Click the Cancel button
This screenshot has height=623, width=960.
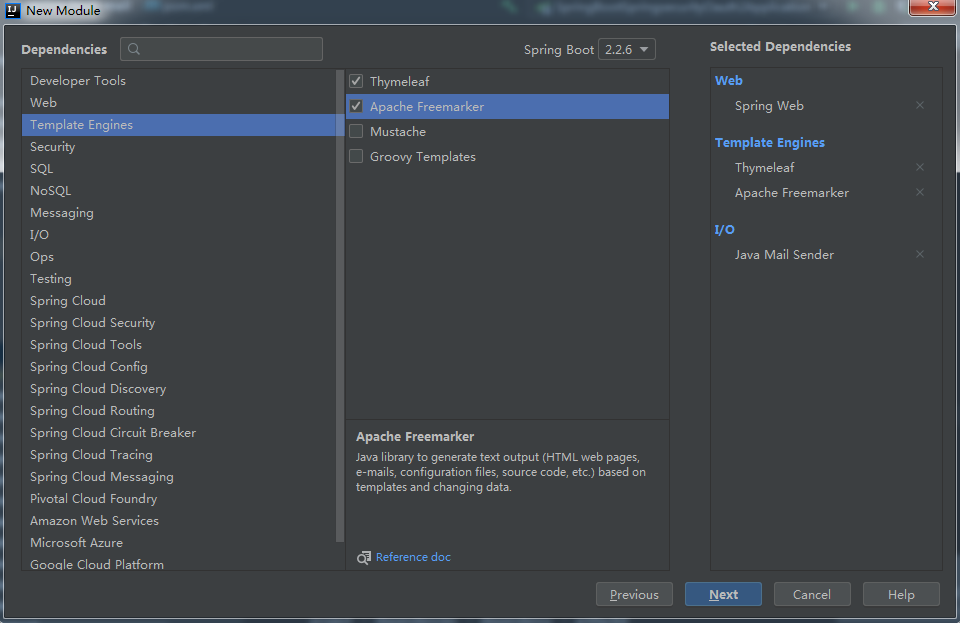[812, 594]
